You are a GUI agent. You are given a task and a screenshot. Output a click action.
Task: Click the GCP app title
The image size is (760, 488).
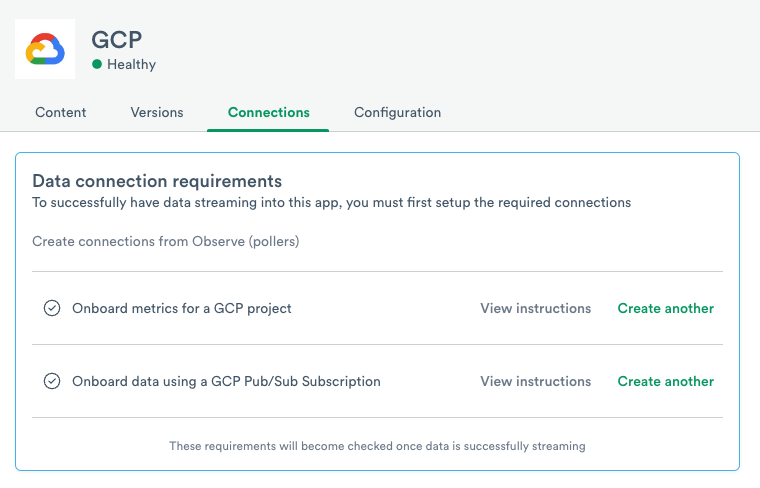click(x=117, y=40)
